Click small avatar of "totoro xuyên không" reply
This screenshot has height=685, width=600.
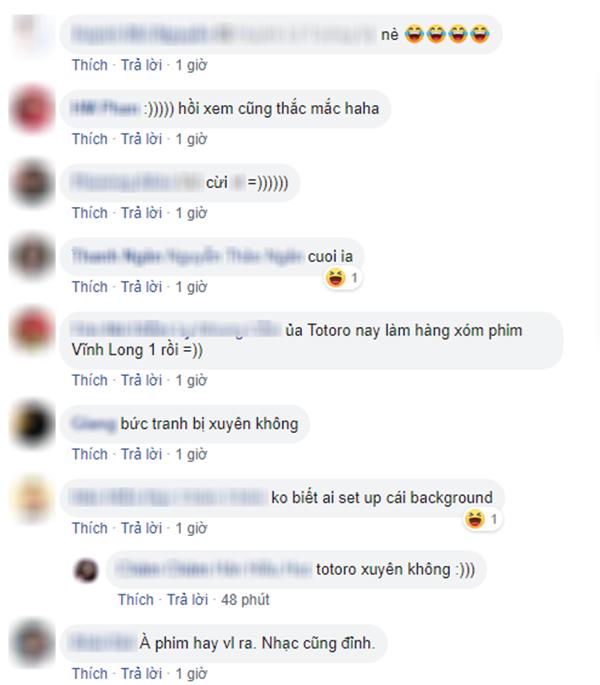coord(87,570)
